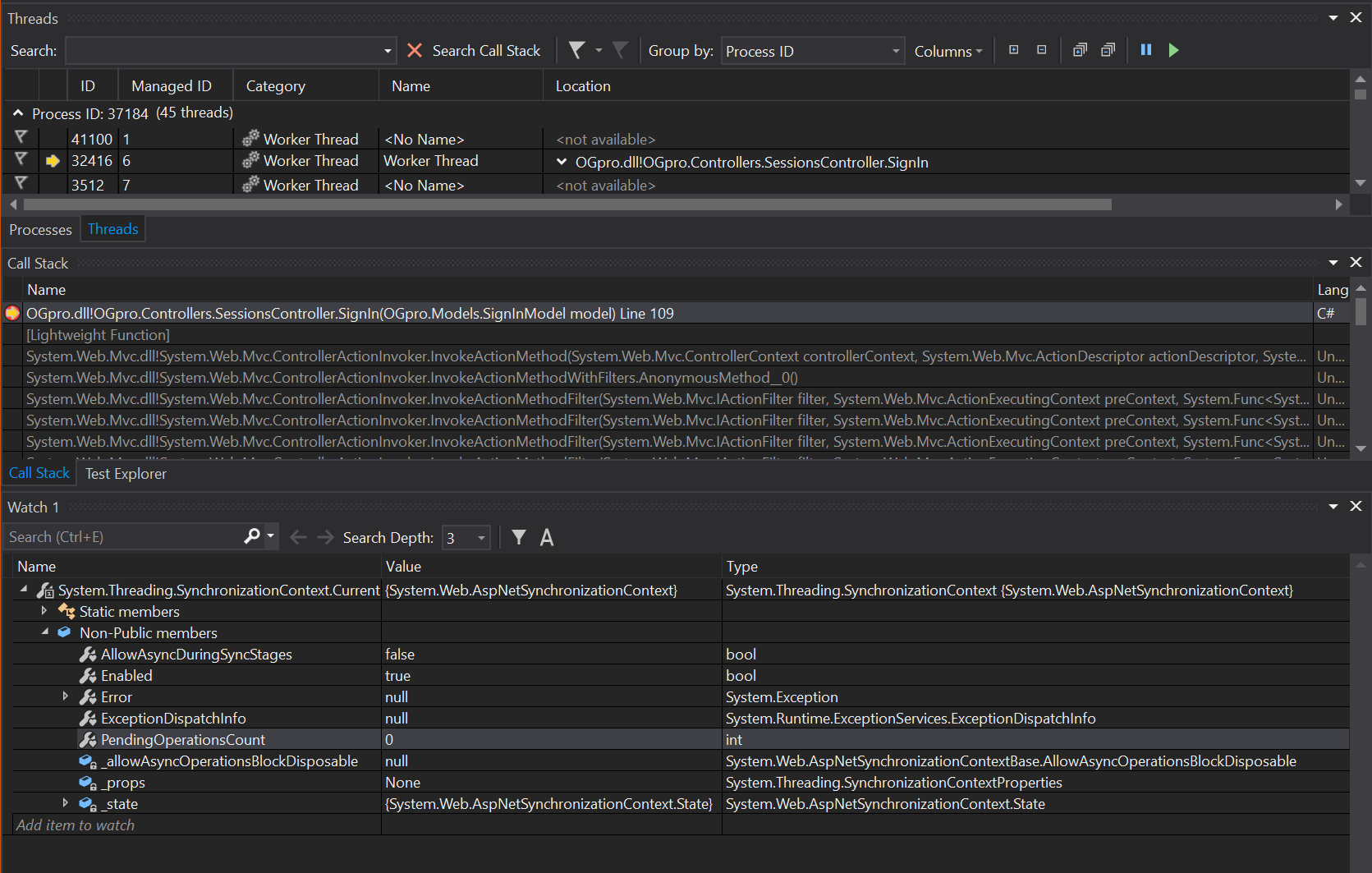
Task: Click the red breakpoint icon on SignIn frame
Action: (x=11, y=313)
